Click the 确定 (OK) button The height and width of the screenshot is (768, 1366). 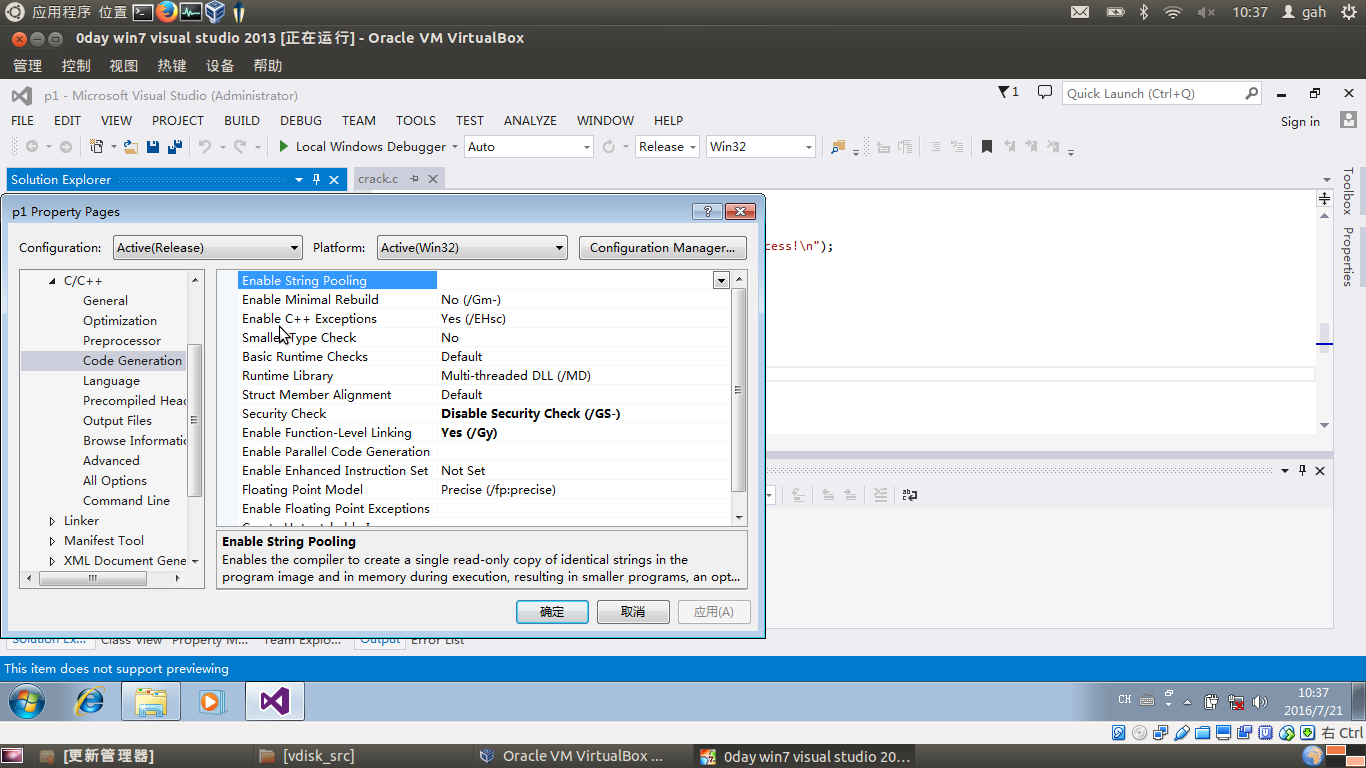tap(552, 612)
